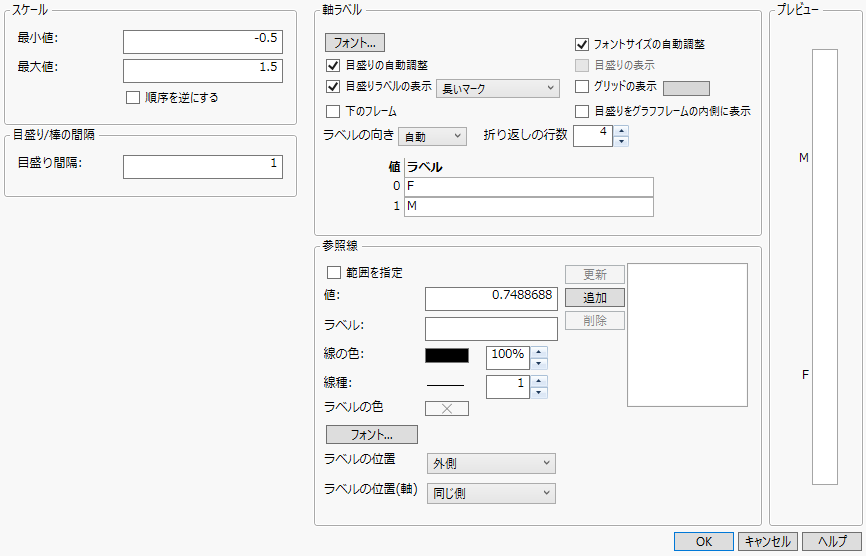Click the 目盛り間隔 input field
Image resolution: width=866 pixels, height=556 pixels.
click(203, 167)
